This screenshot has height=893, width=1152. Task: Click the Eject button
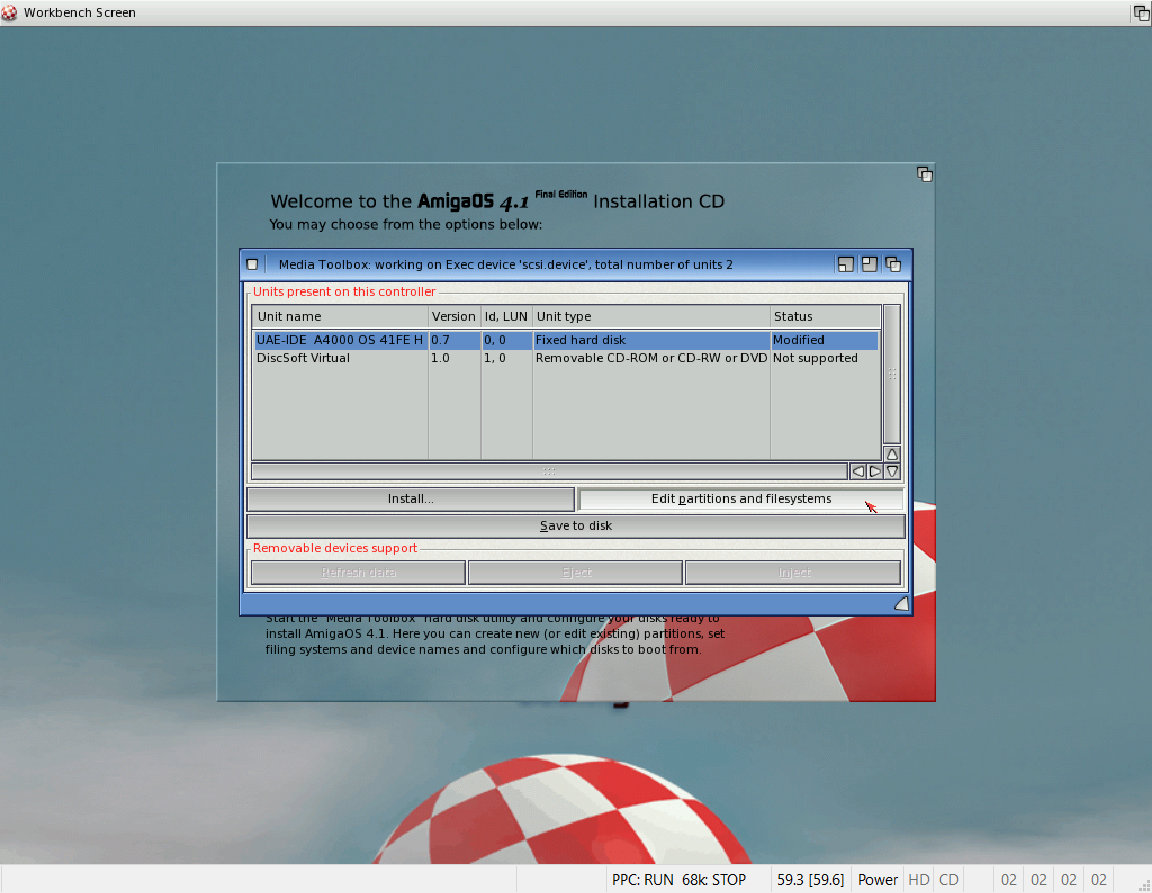(575, 573)
